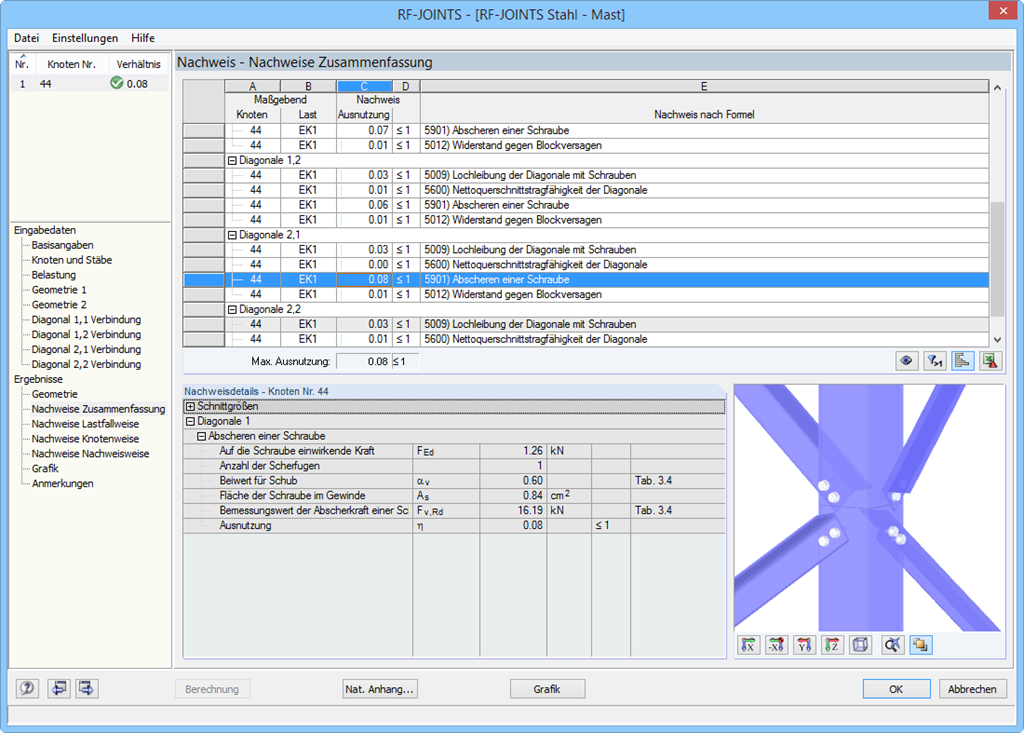Select Grafik in the results tree
1024x733 pixels.
click(x=45, y=468)
